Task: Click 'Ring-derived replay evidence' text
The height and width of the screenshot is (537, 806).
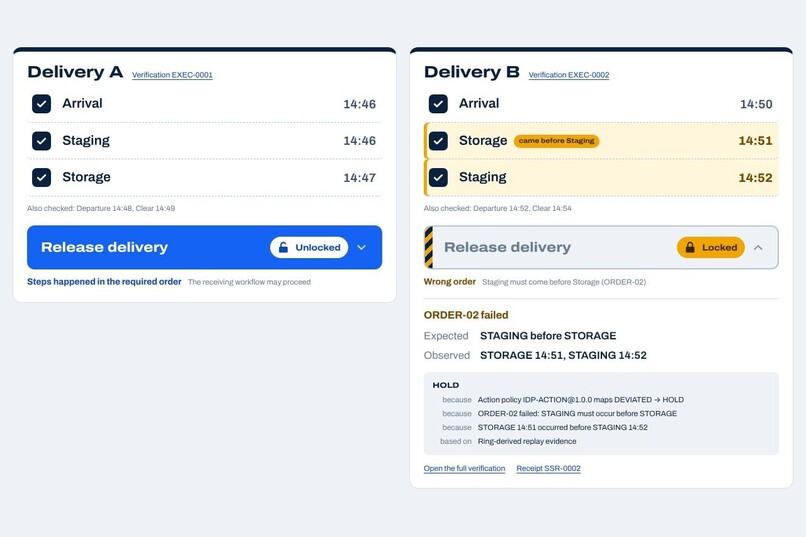Action: (527, 441)
